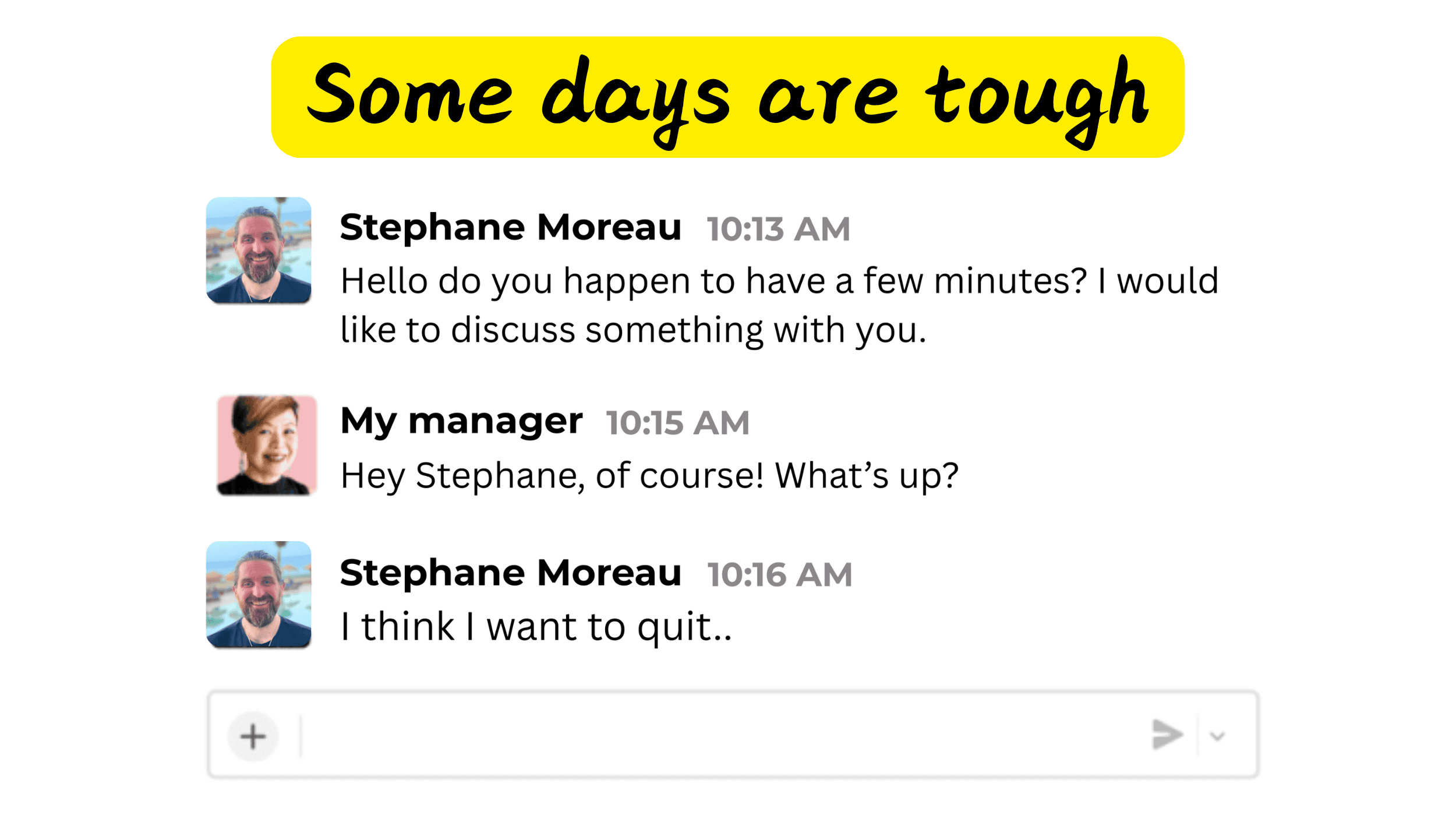Select the 'What's up?' text in the reply
The height and width of the screenshot is (819, 1456).
pyautogui.click(x=866, y=476)
